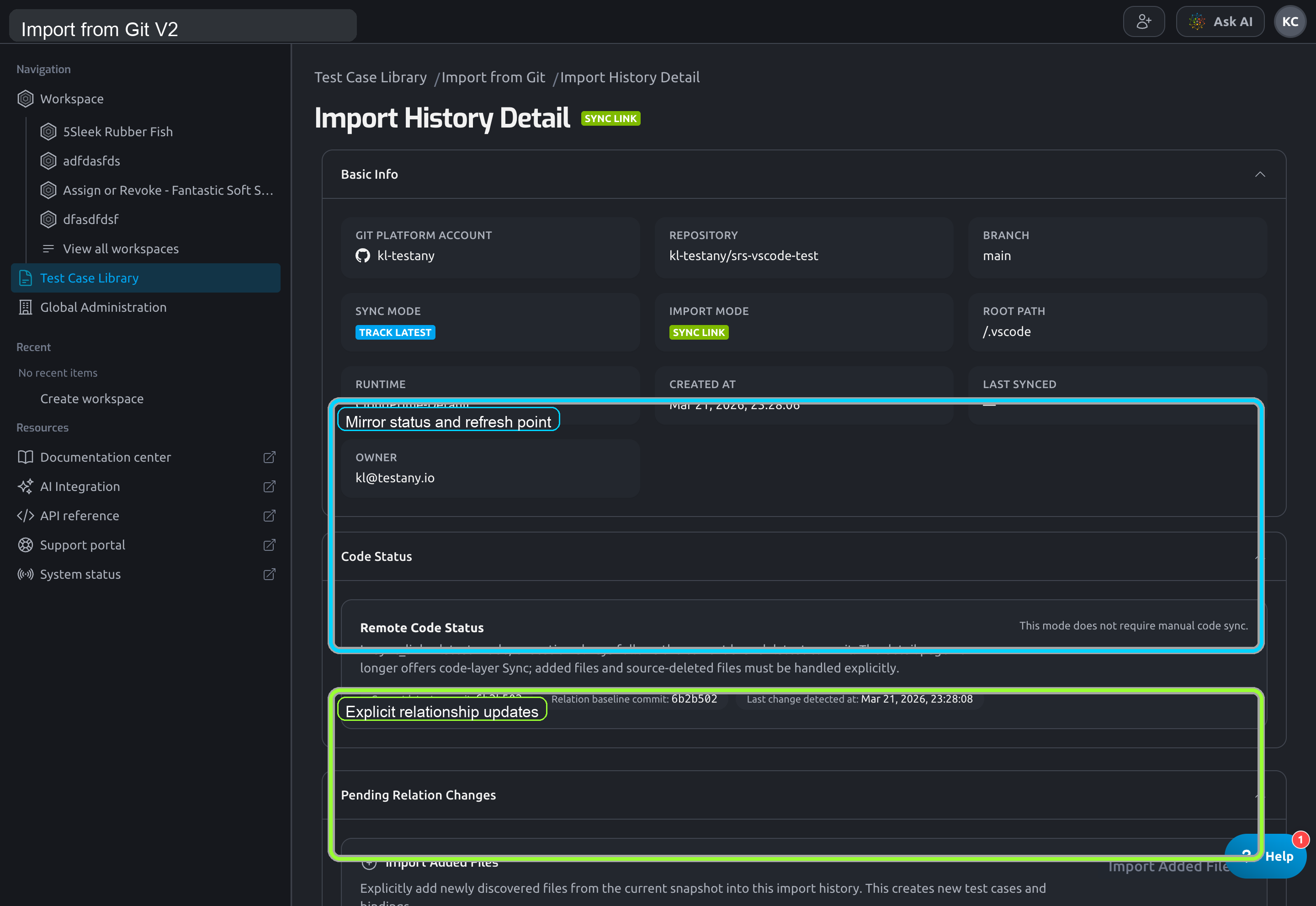Click Last change detected at timestamp

tap(917, 699)
